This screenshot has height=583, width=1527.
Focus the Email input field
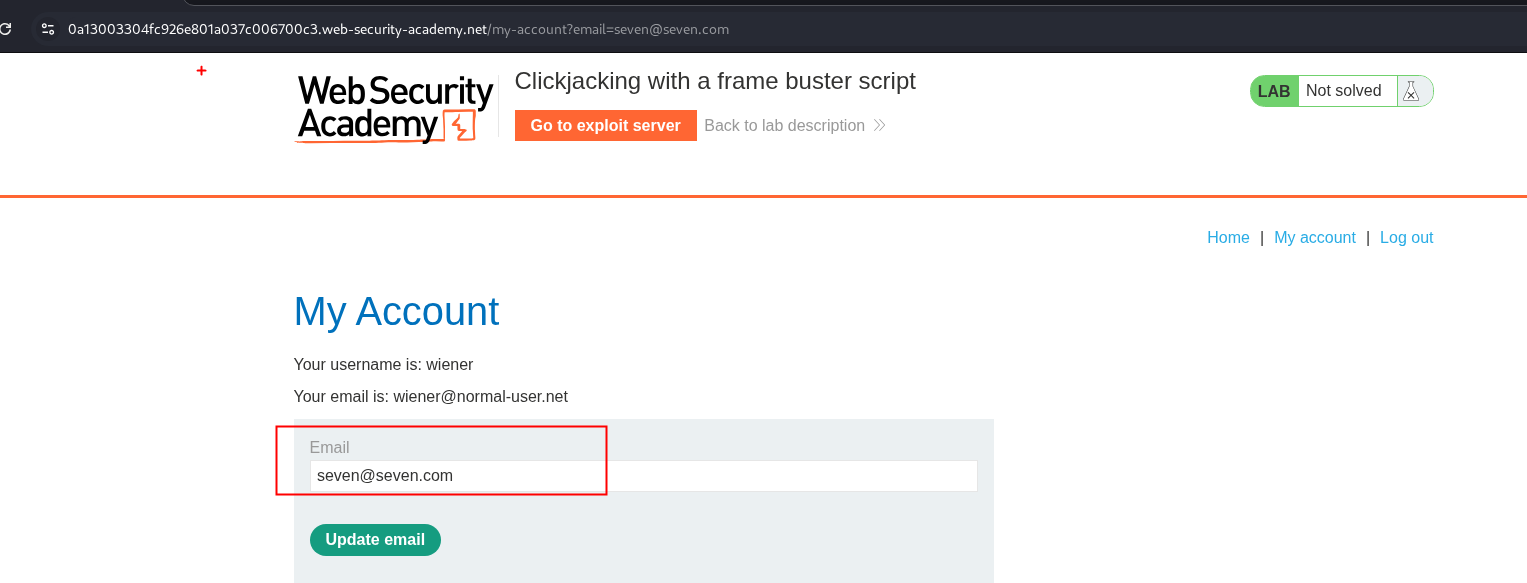click(x=643, y=476)
